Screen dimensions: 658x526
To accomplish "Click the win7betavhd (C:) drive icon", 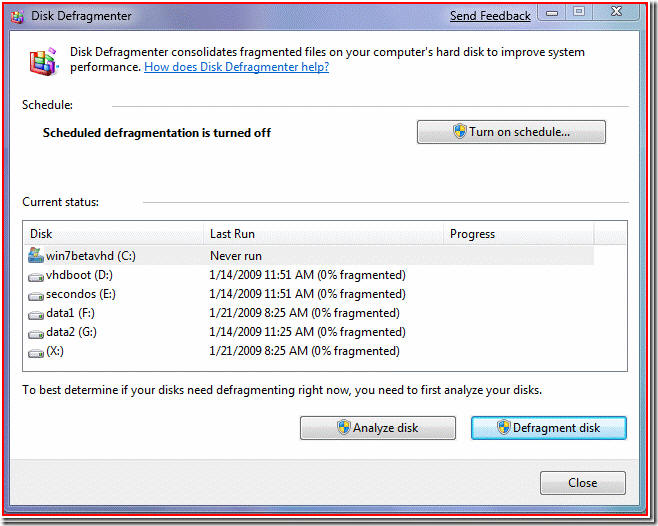I will [36, 255].
